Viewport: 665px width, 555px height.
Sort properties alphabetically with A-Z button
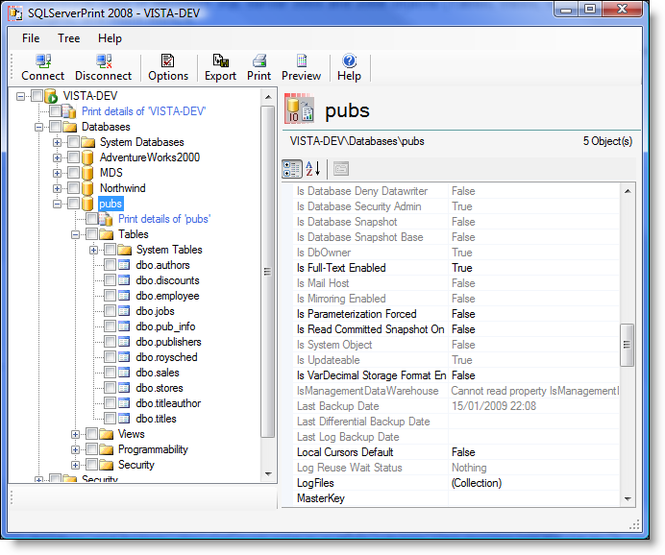point(313,169)
